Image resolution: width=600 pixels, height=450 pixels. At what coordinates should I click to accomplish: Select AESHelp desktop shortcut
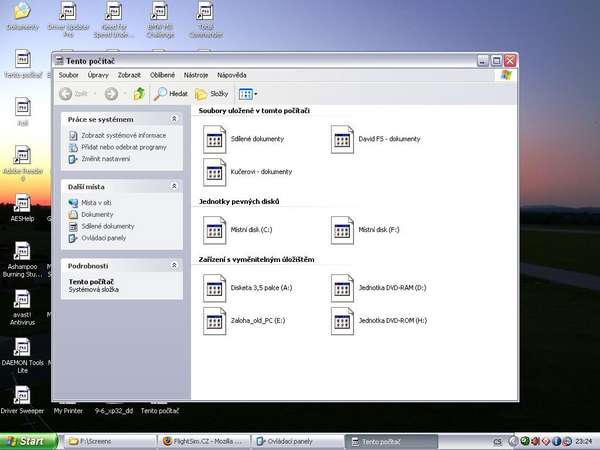[22, 208]
